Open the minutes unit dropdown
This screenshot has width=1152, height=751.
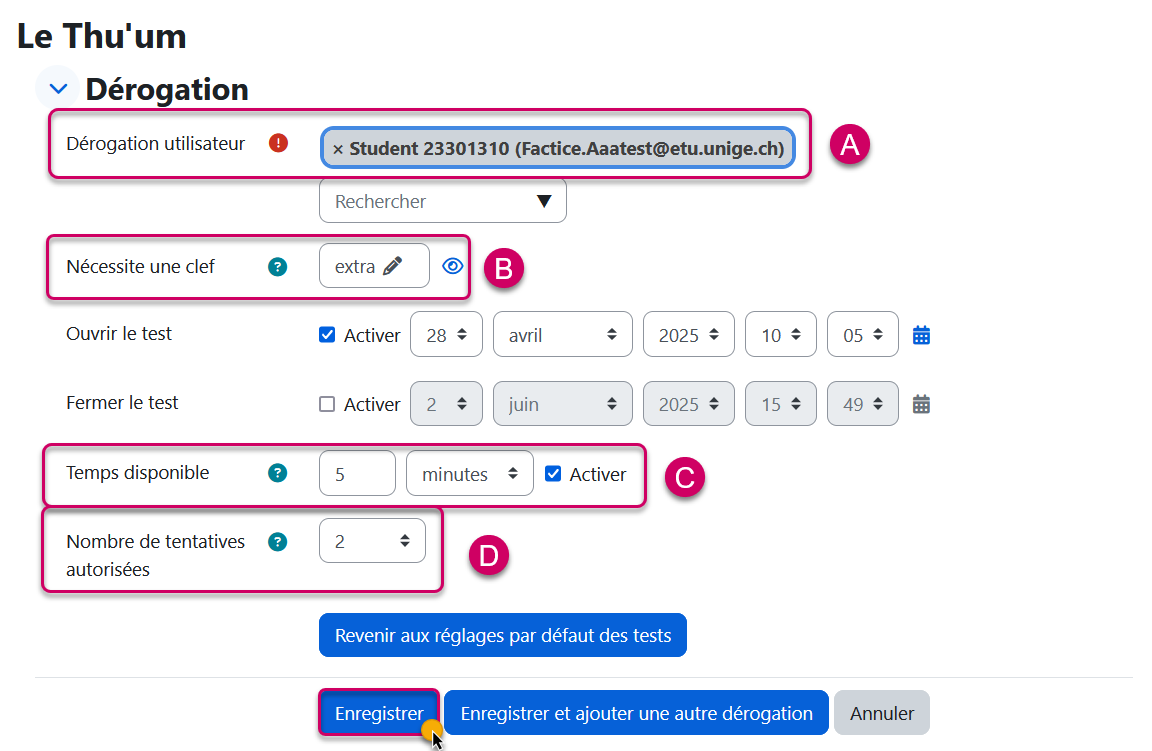[469, 474]
